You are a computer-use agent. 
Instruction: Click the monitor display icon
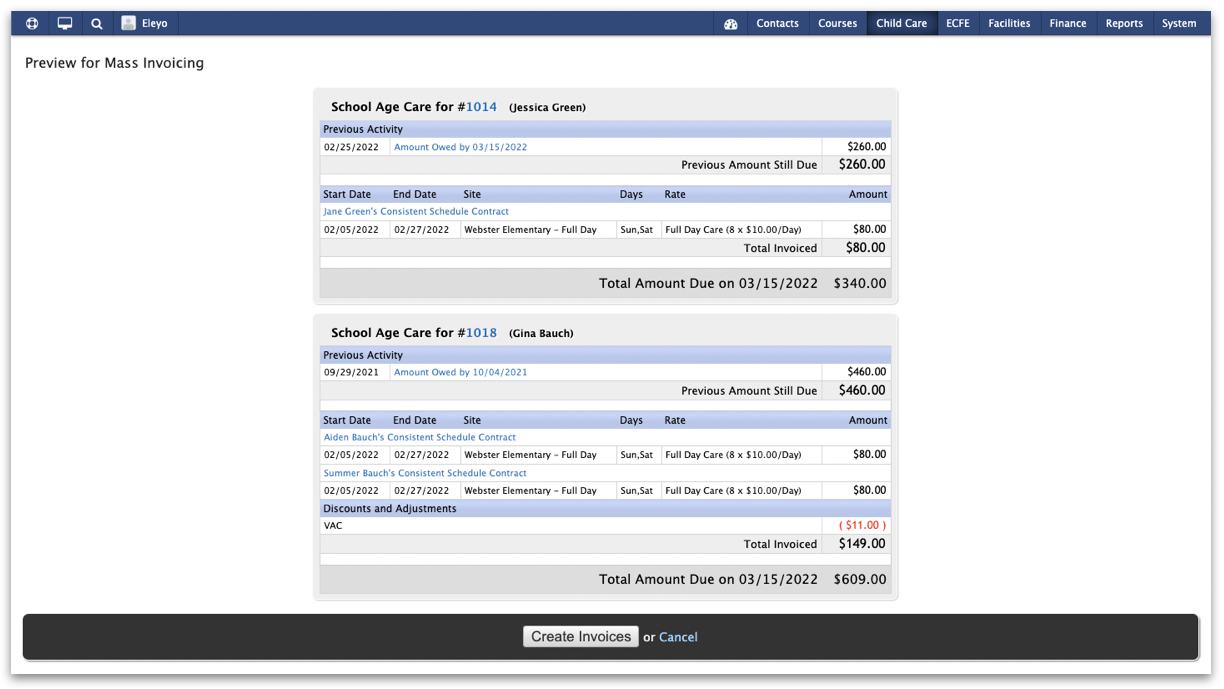pyautogui.click(x=65, y=23)
